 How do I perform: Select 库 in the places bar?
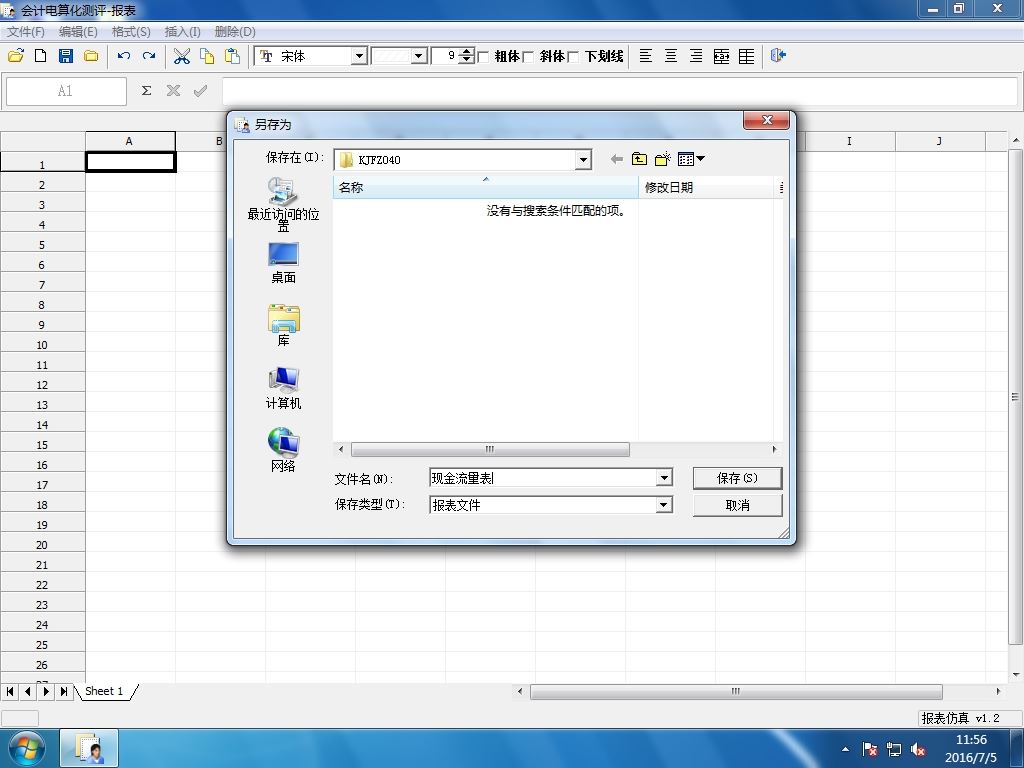283,325
